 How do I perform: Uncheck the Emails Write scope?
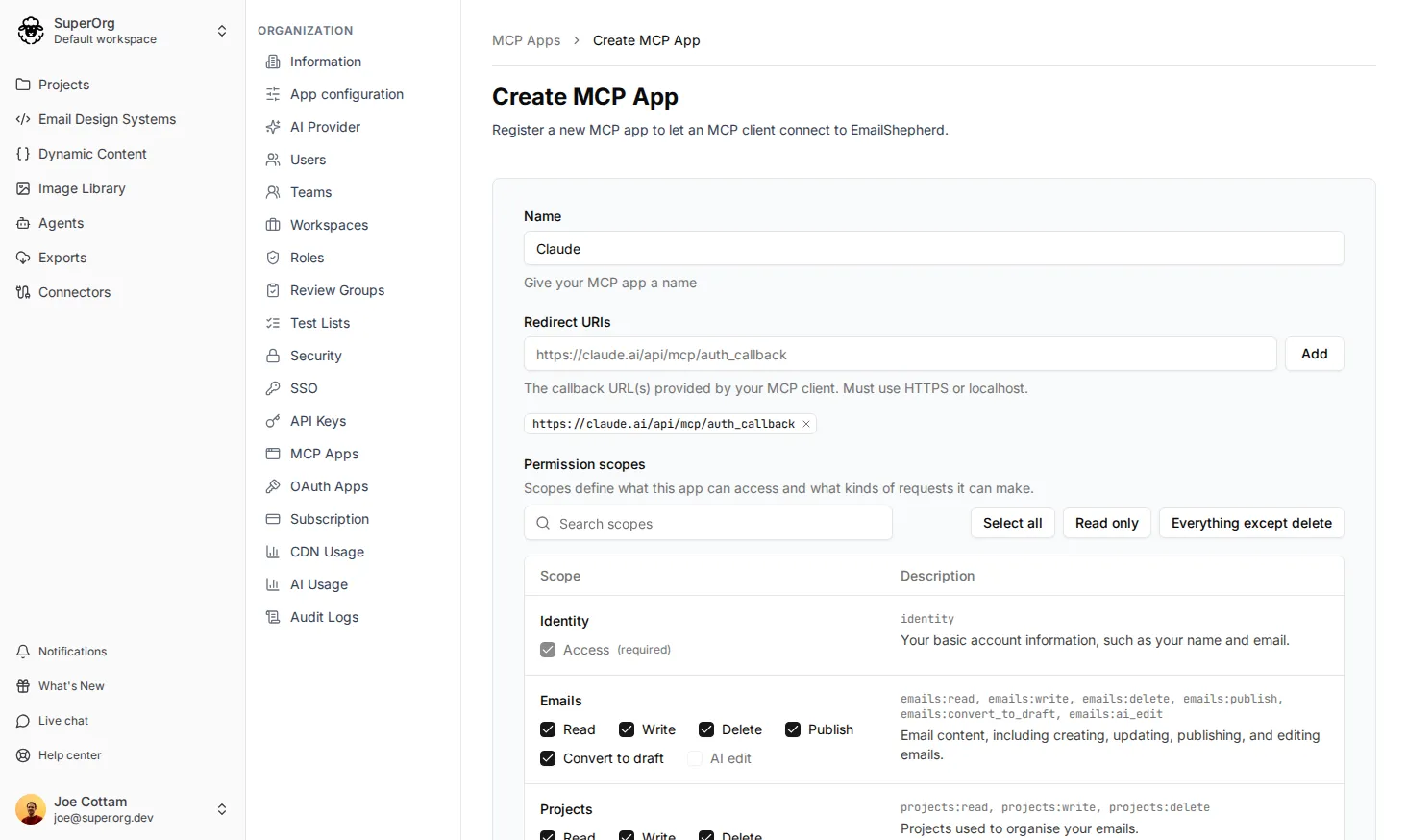pyautogui.click(x=627, y=729)
